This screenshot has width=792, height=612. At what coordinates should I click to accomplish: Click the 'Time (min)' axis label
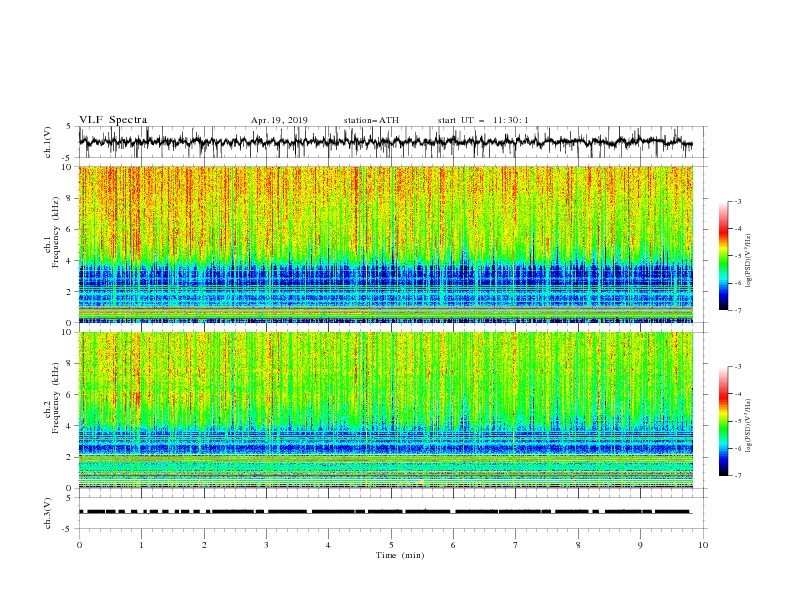pyautogui.click(x=400, y=555)
